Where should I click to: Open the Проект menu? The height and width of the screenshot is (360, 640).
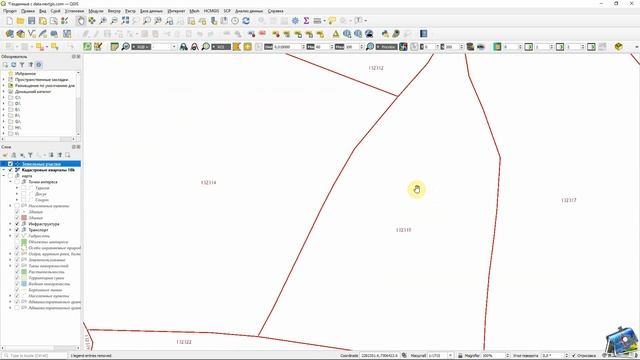click(10, 11)
